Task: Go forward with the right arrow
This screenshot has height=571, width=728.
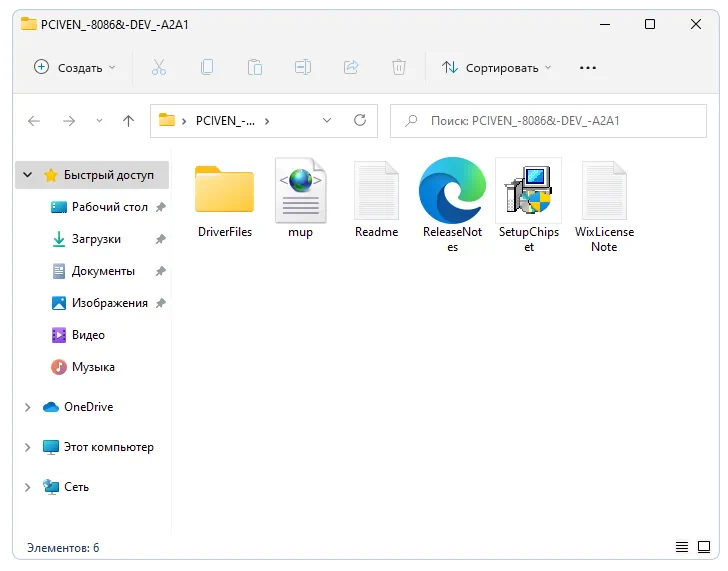Action: pyautogui.click(x=69, y=121)
